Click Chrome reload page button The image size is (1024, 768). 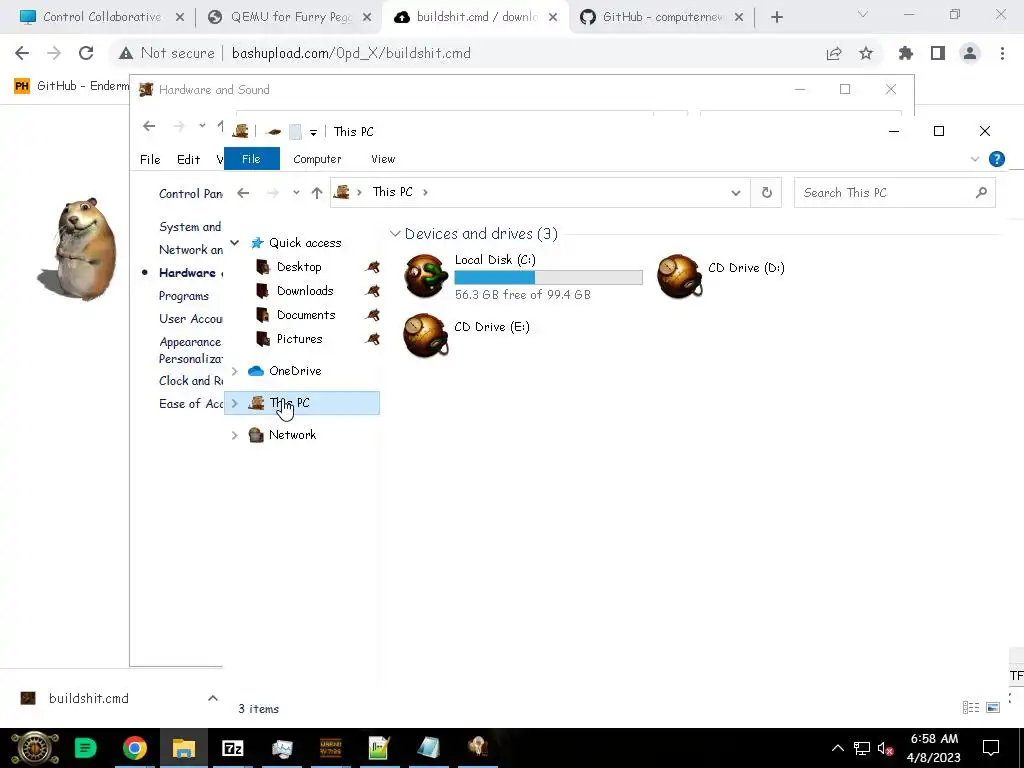click(x=86, y=53)
